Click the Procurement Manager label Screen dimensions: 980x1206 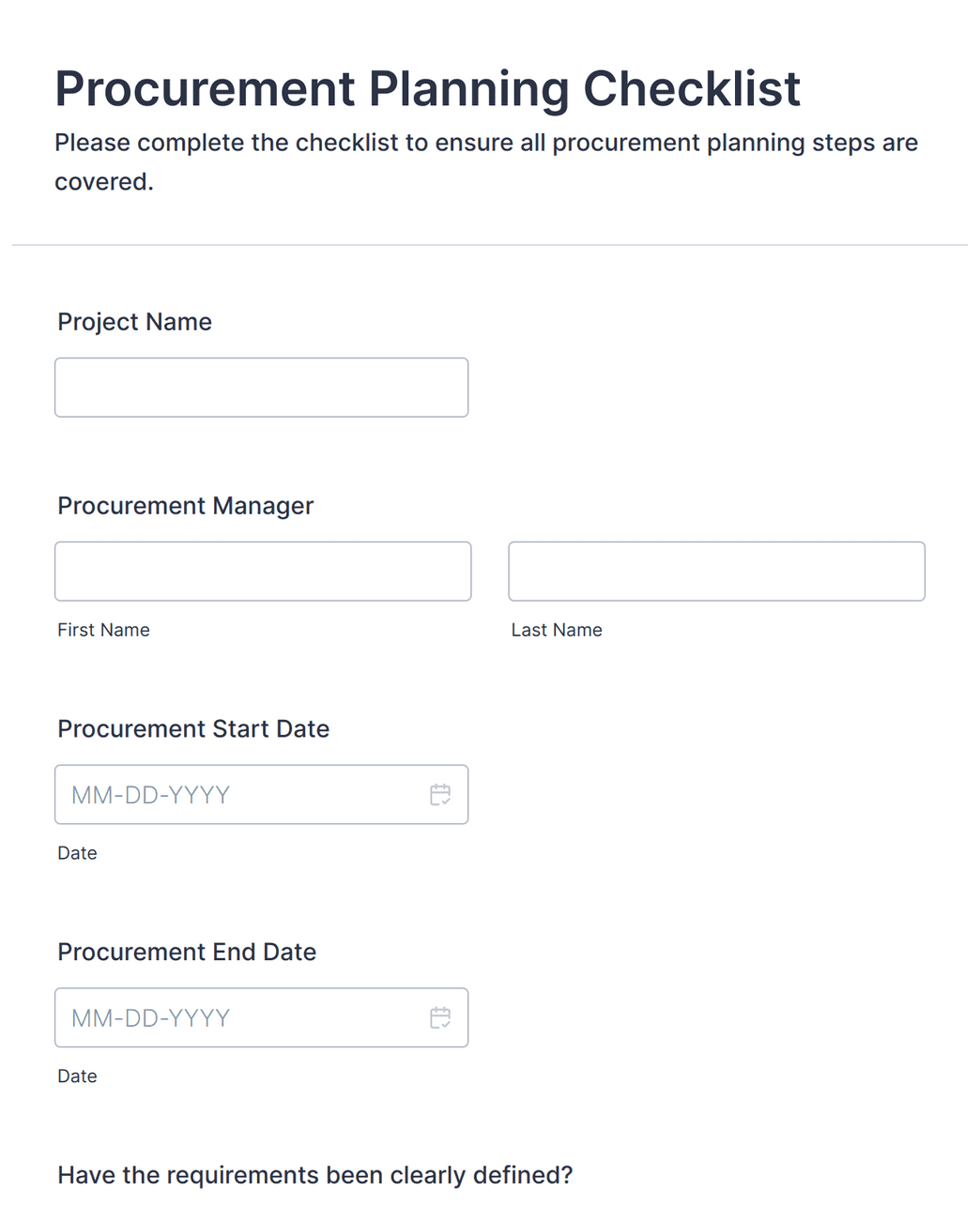point(185,506)
